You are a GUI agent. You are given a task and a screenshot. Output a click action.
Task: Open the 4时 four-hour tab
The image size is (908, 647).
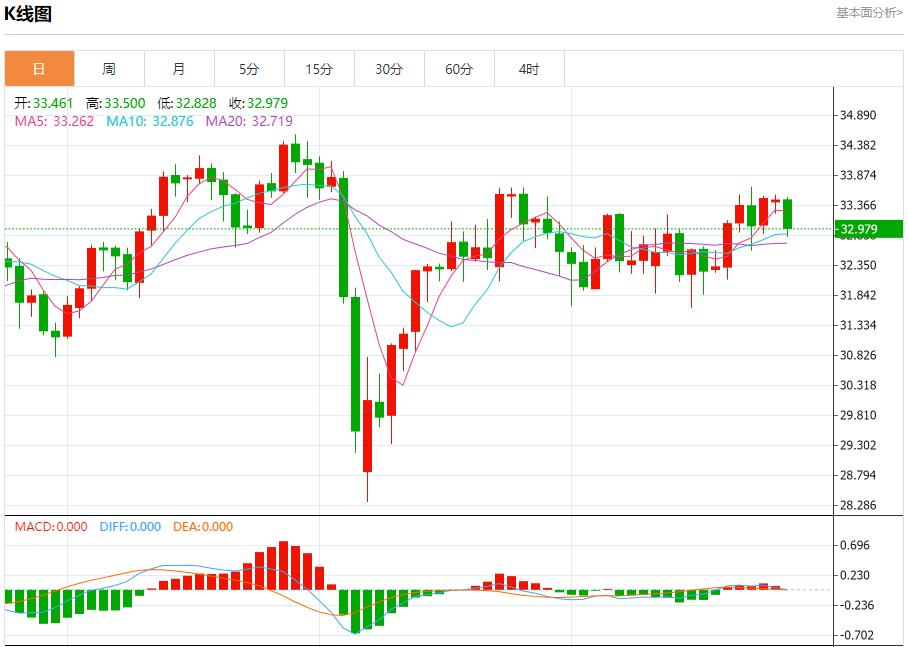click(x=529, y=69)
